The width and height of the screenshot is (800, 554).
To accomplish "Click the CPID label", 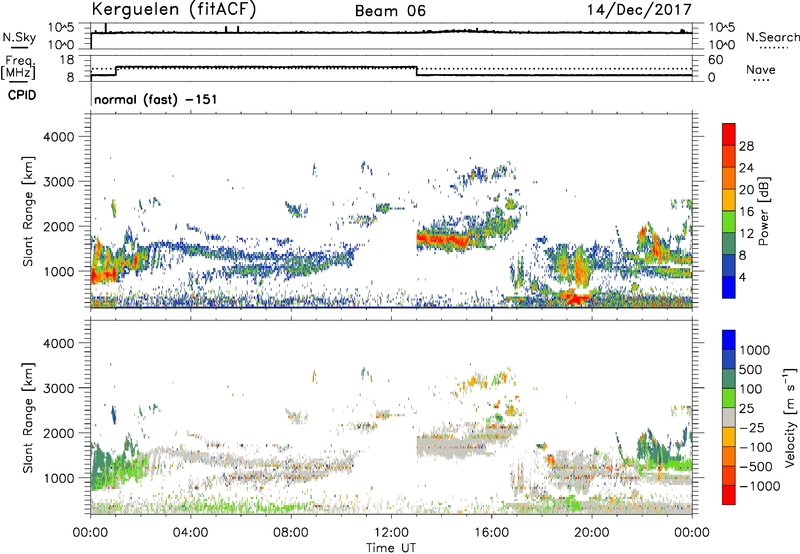I will click(x=22, y=95).
